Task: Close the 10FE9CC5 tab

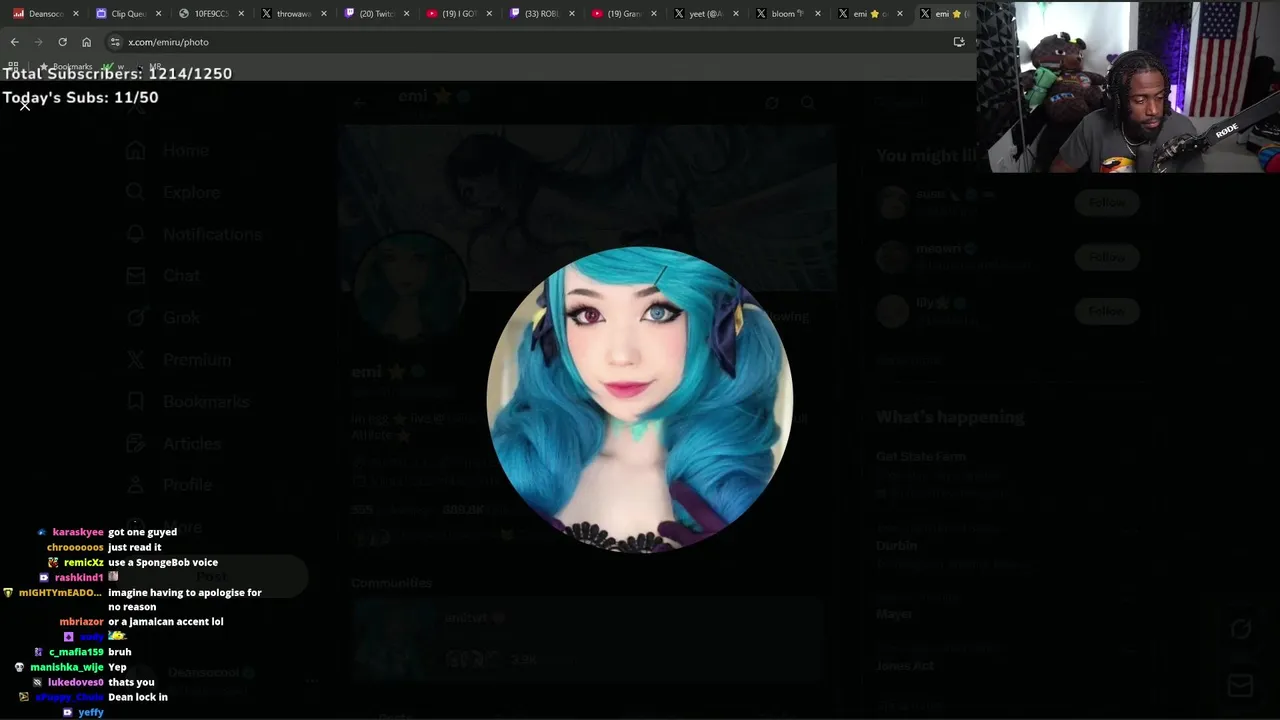Action: point(241,14)
